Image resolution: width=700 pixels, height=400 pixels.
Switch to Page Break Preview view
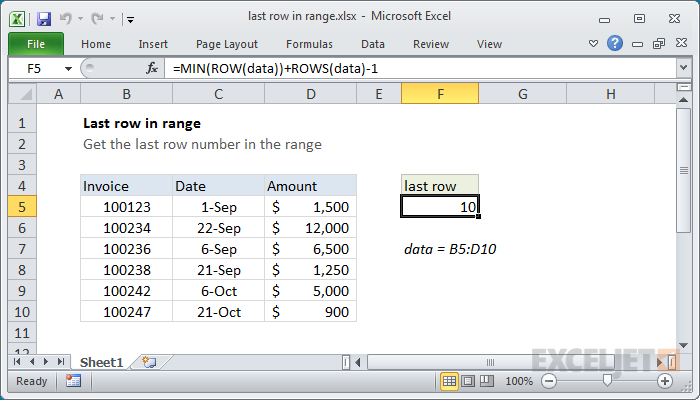(487, 381)
